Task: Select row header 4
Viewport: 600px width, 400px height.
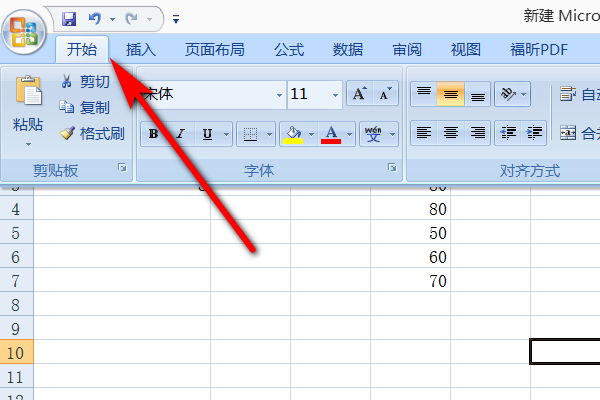Action: click(x=16, y=209)
